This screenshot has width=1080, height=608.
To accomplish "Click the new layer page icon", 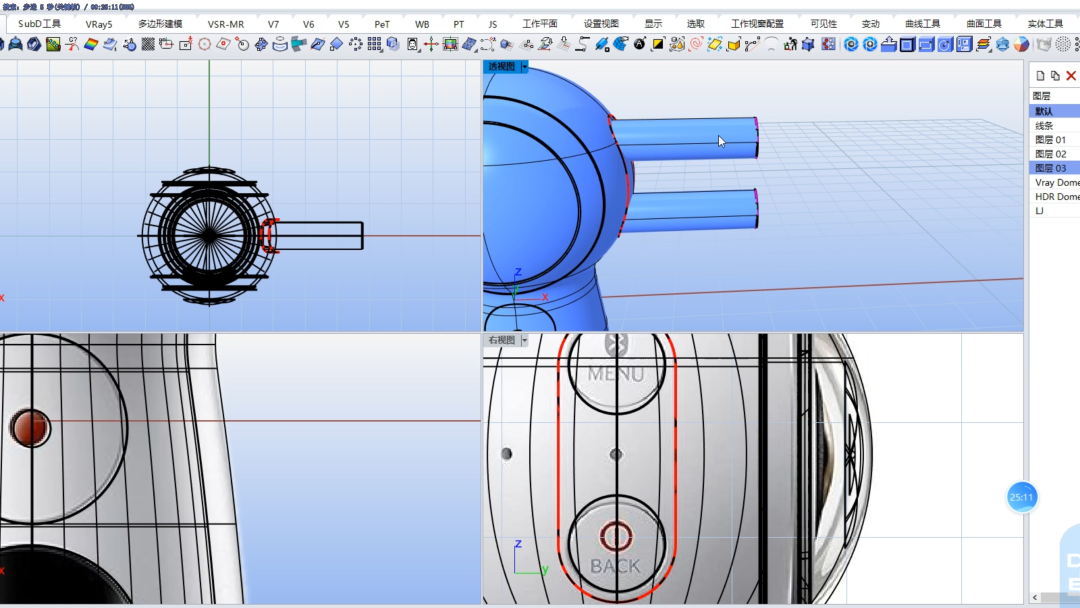I will pos(1040,76).
